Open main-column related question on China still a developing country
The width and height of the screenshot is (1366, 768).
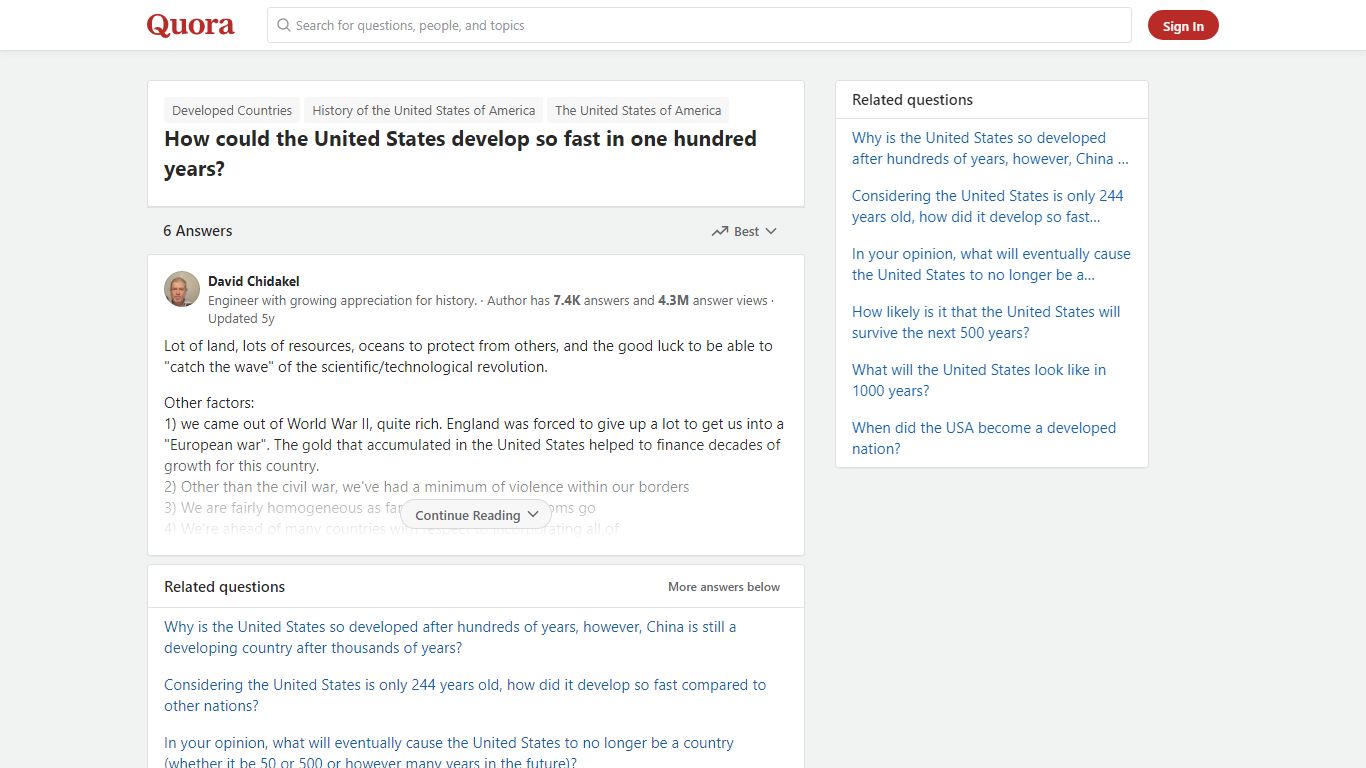tap(450, 637)
